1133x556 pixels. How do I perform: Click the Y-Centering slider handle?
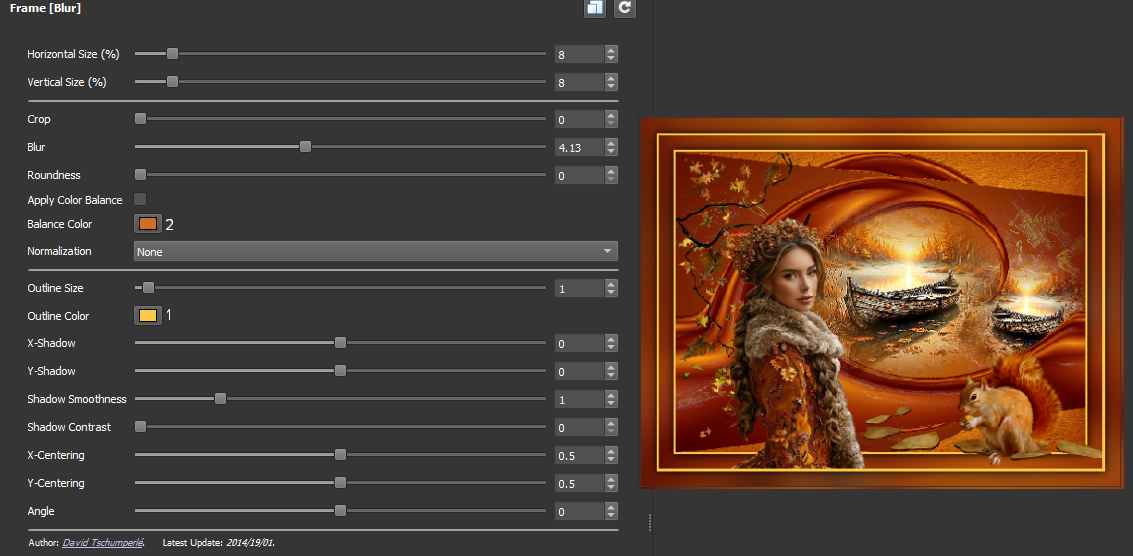340,482
